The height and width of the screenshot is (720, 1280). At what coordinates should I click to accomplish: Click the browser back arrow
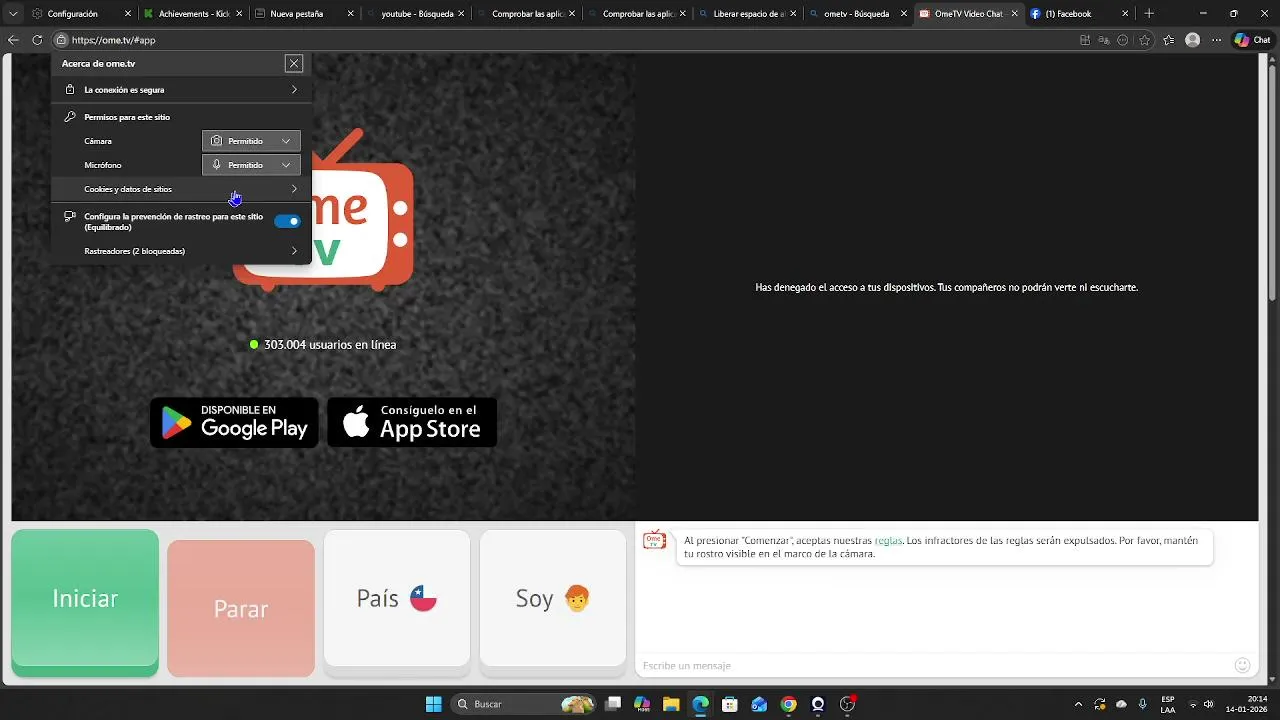13,40
